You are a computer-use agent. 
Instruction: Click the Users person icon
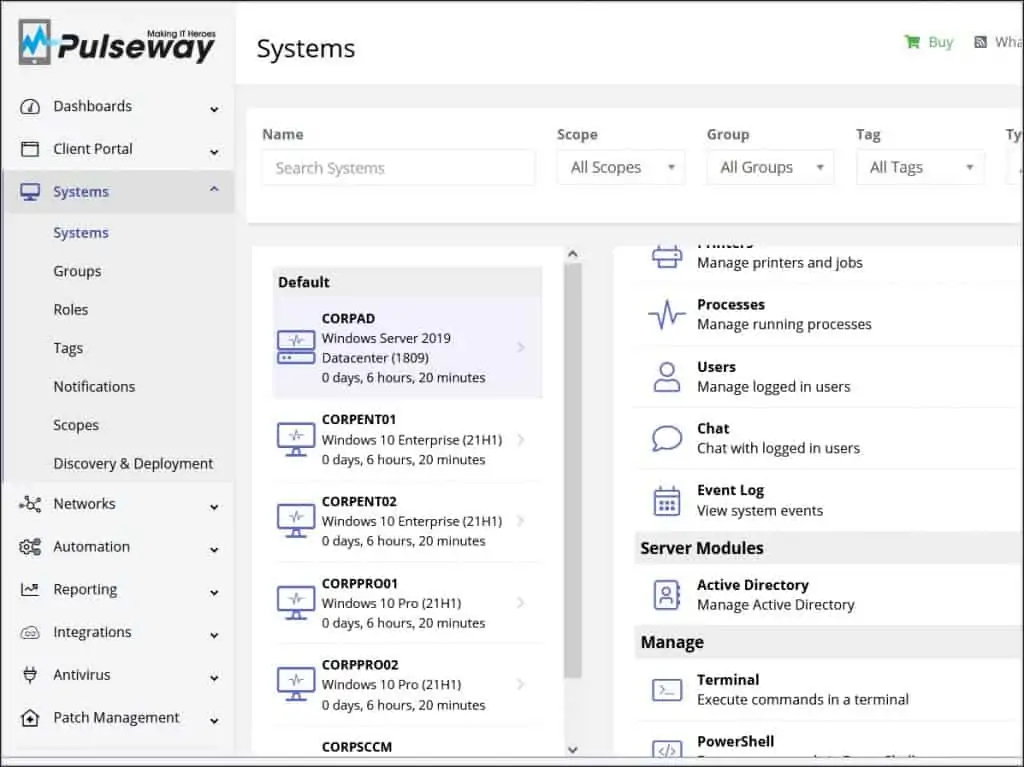[667, 377]
